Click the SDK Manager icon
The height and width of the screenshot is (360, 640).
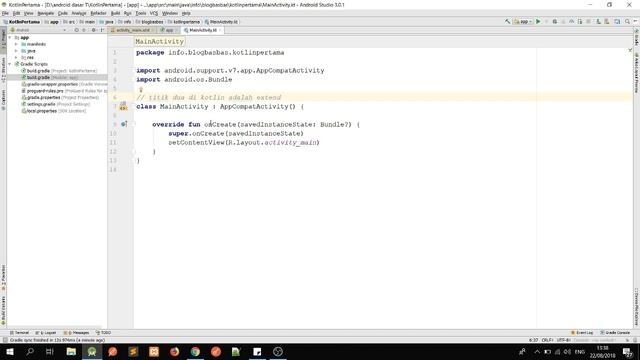(x=607, y=22)
